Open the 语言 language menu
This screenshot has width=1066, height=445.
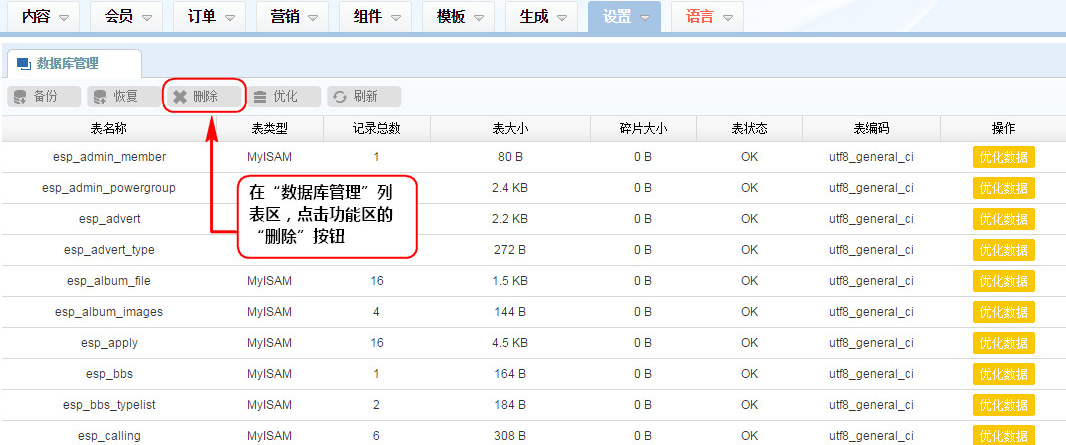[707, 18]
